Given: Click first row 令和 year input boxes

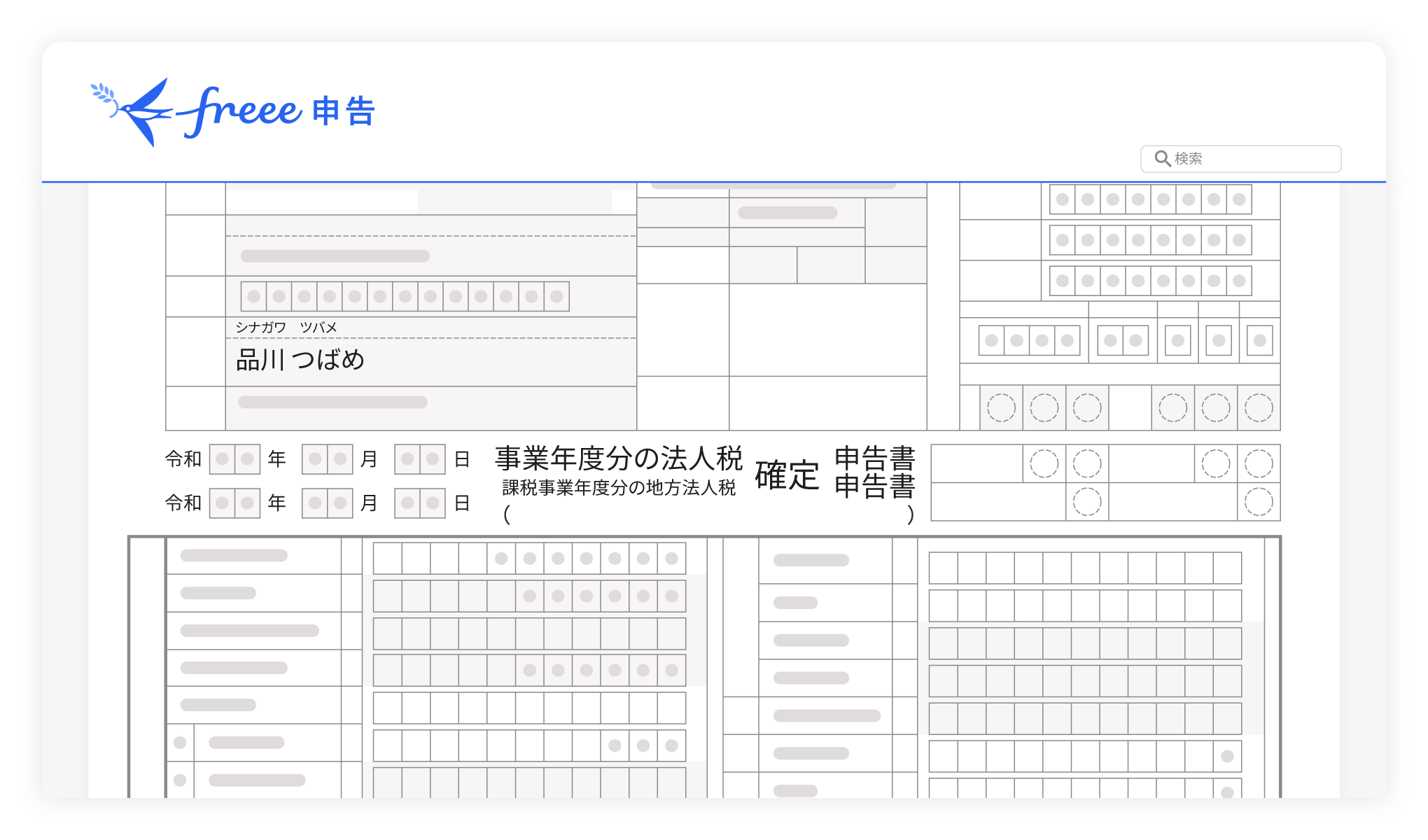Looking at the screenshot, I should pos(234,459).
